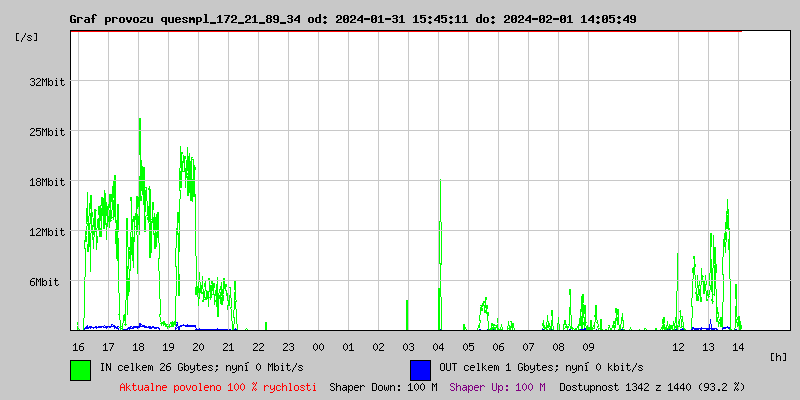Click the green IN legend color square

(80, 369)
